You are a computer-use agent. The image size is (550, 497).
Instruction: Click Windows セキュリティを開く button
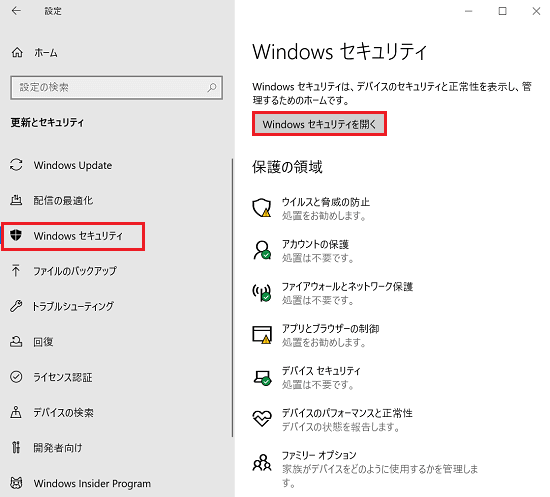point(319,124)
